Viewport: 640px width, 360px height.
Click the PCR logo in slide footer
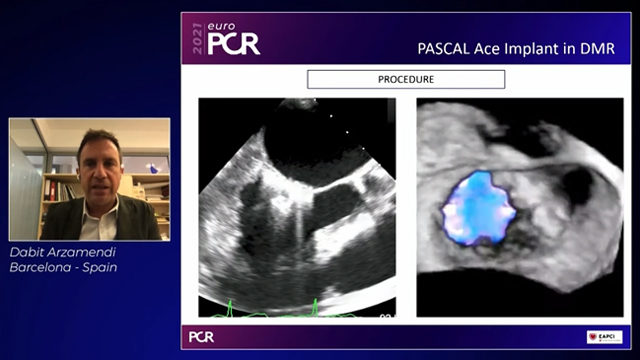click(201, 337)
